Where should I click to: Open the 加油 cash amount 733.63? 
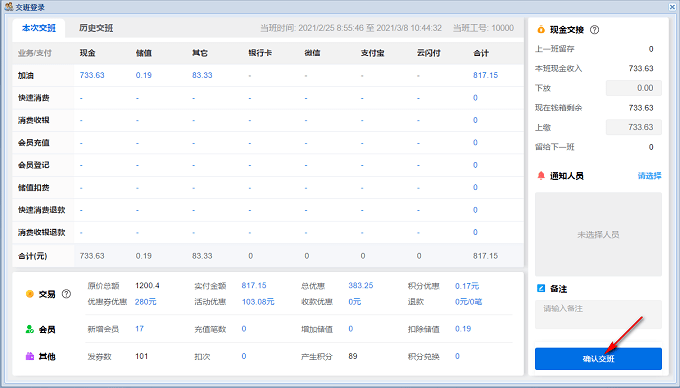point(92,75)
